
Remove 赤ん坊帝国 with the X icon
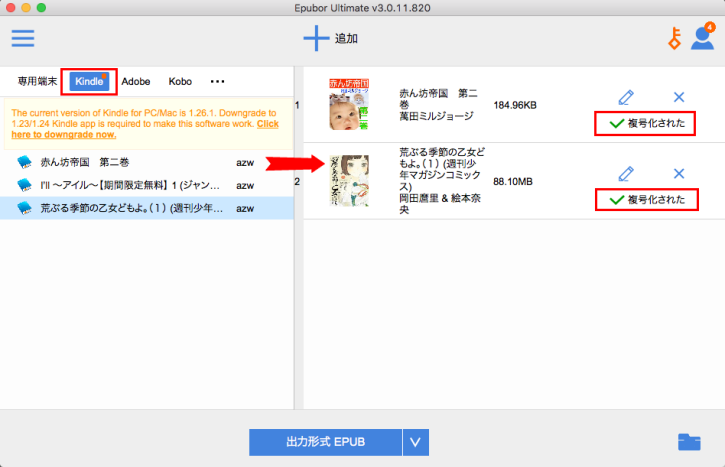tap(679, 97)
